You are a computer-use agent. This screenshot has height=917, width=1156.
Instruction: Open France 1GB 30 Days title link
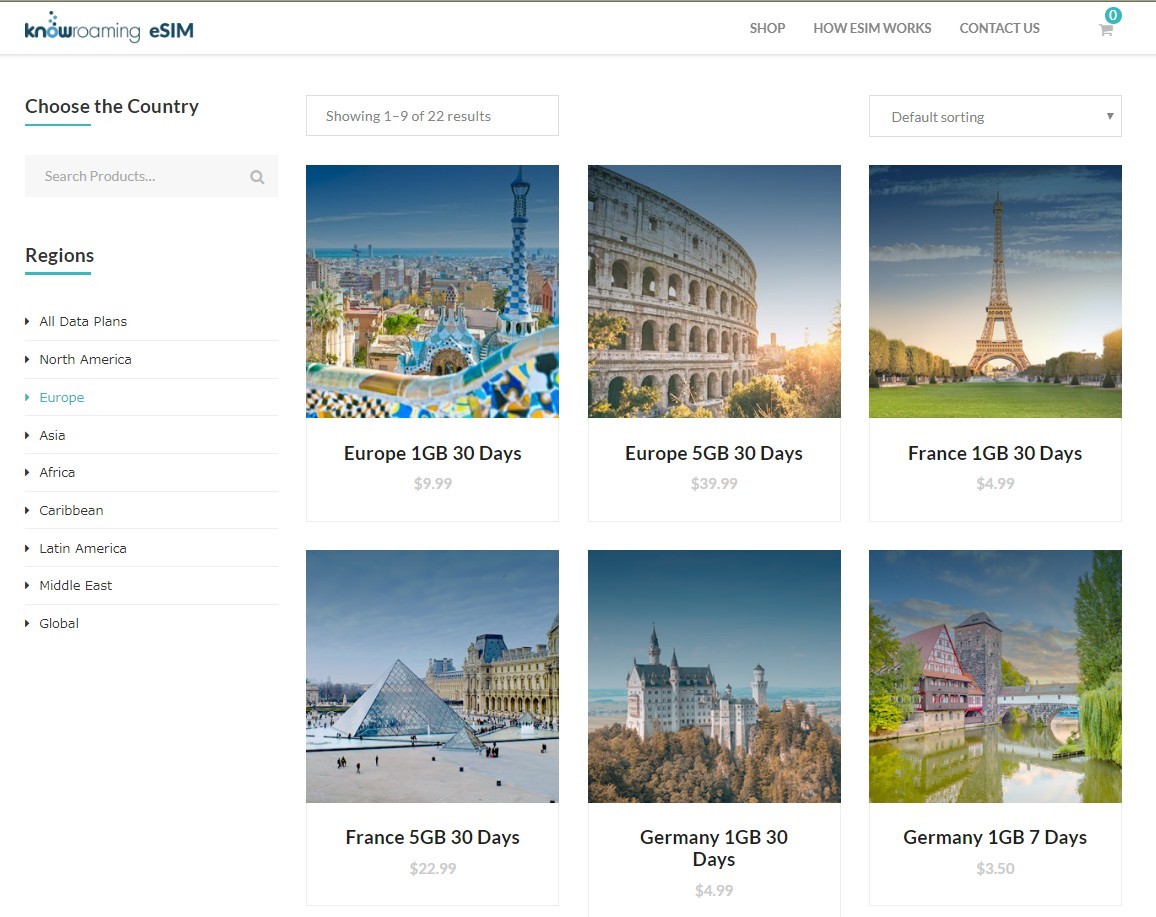(x=994, y=453)
